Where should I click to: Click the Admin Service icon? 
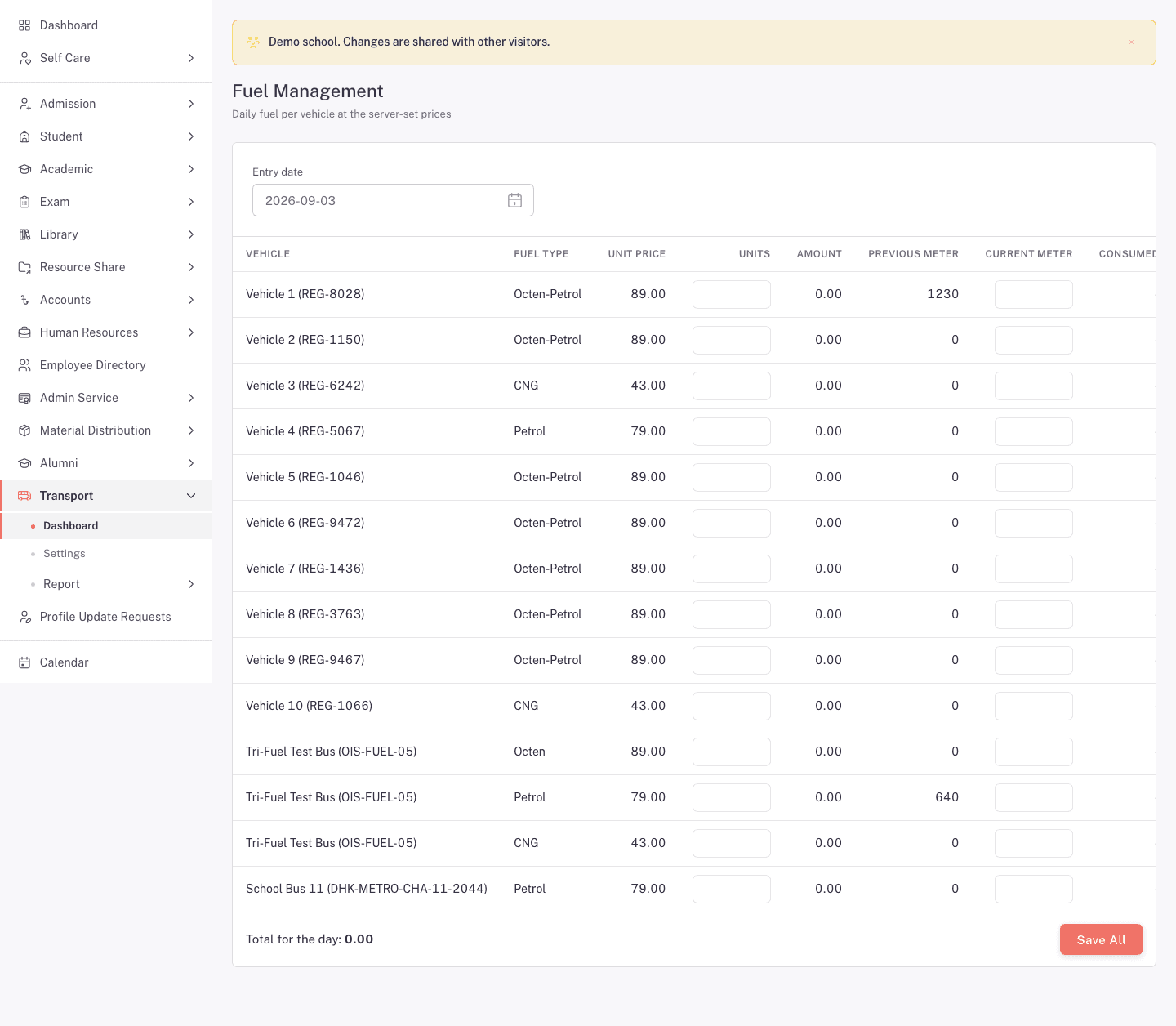tap(24, 398)
